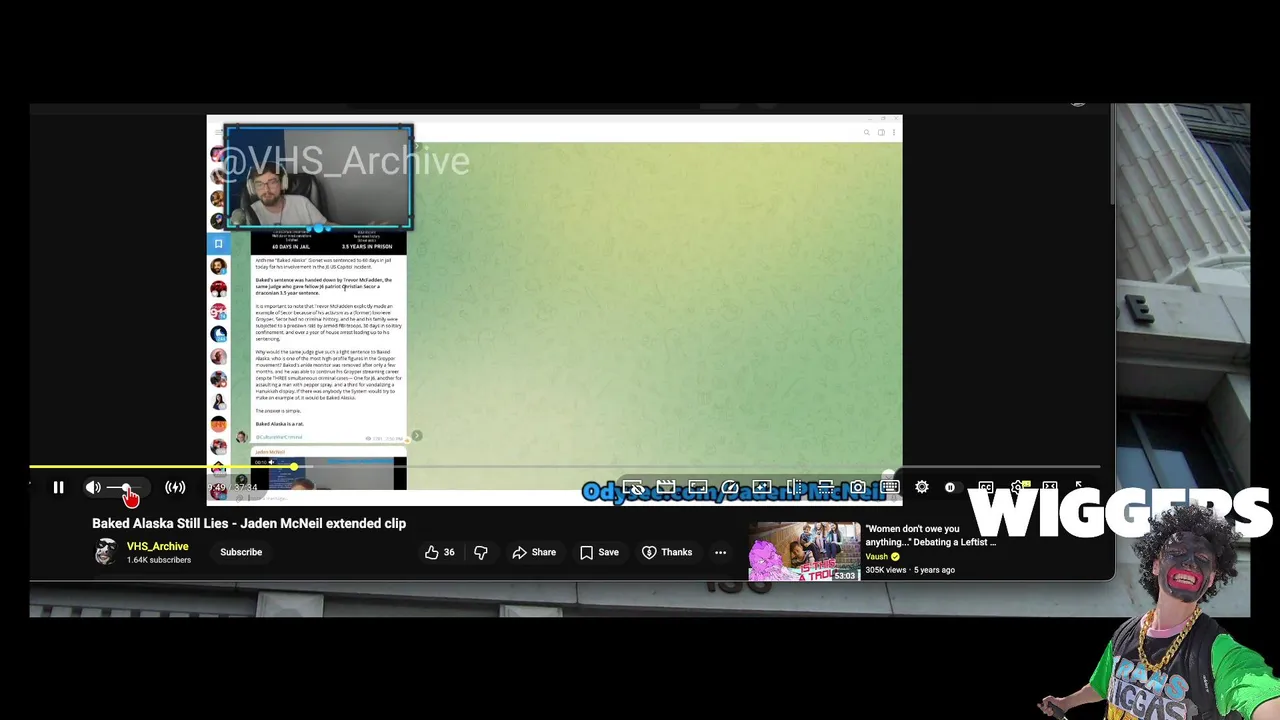This screenshot has height=720, width=1280.
Task: Share the video
Action: pos(534,552)
